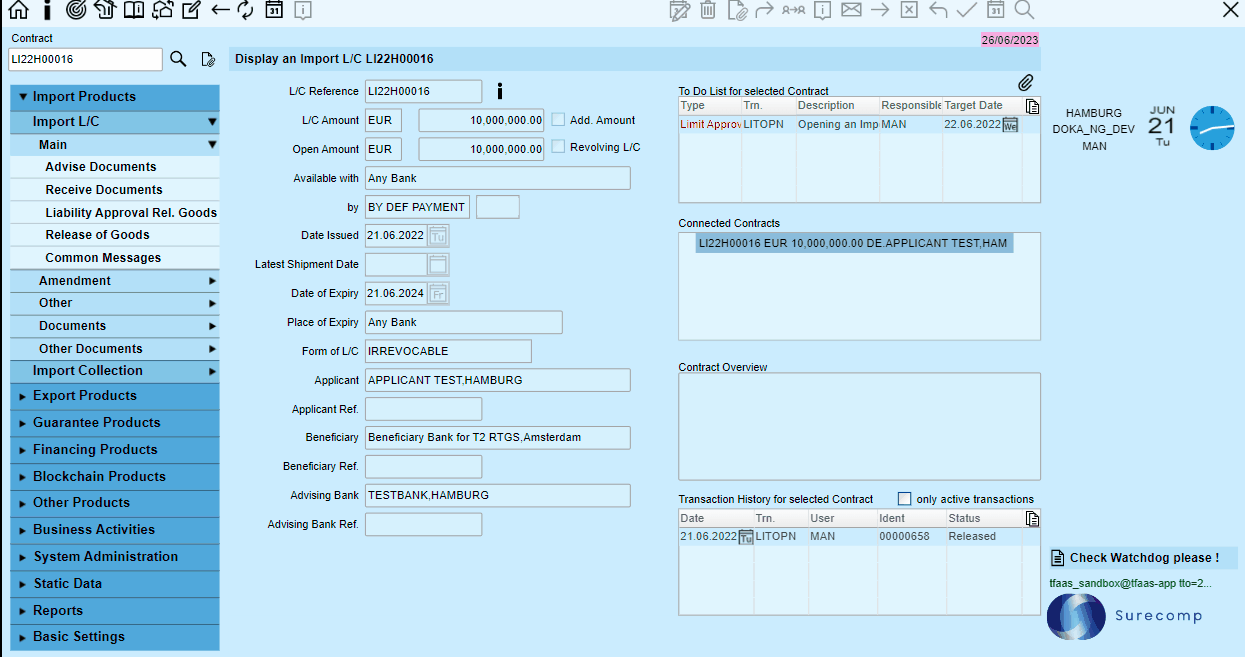Expand the Guarantee Products section

tap(114, 423)
